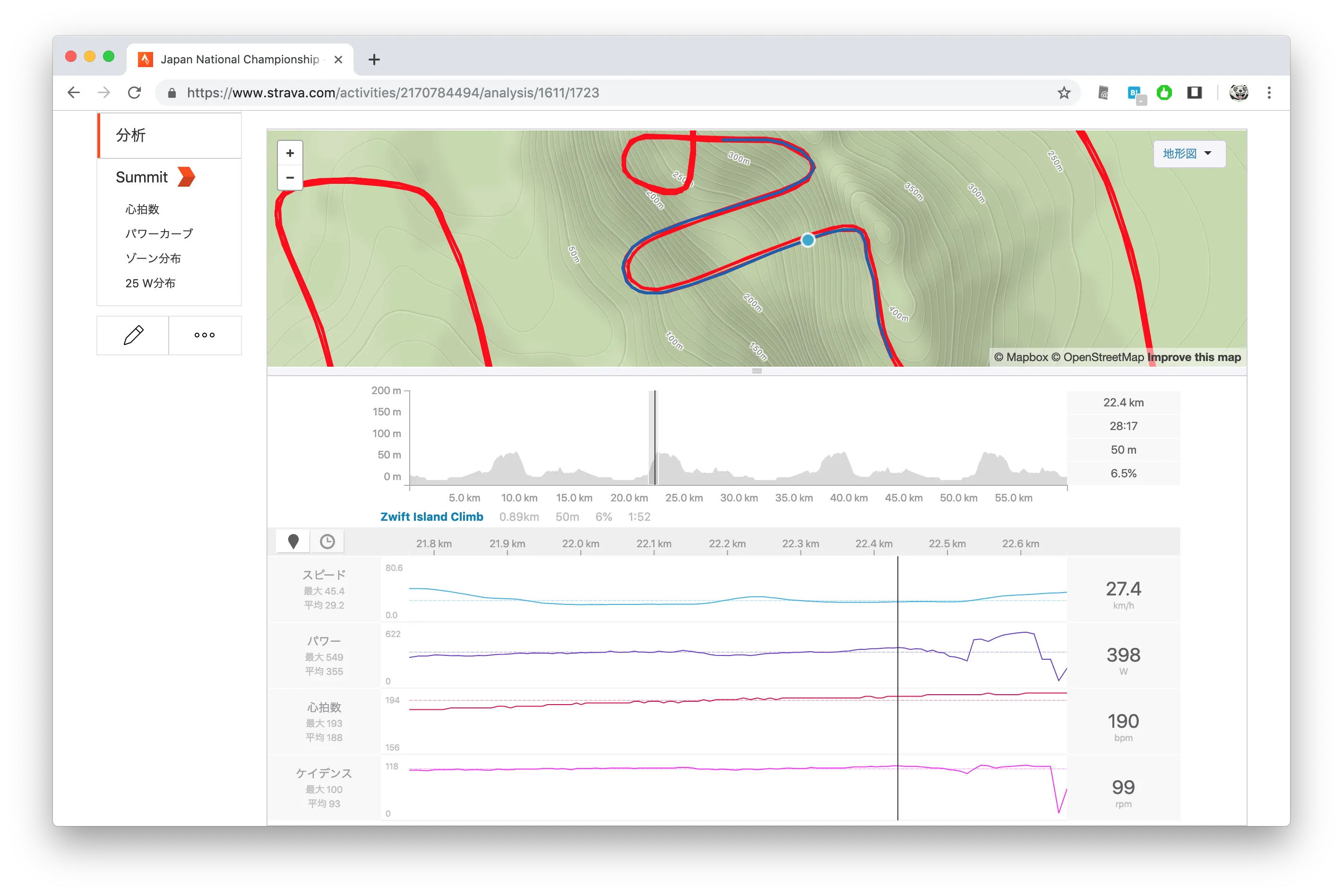The width and height of the screenshot is (1343, 896).
Task: Reload the Strava page
Action: pos(134,93)
